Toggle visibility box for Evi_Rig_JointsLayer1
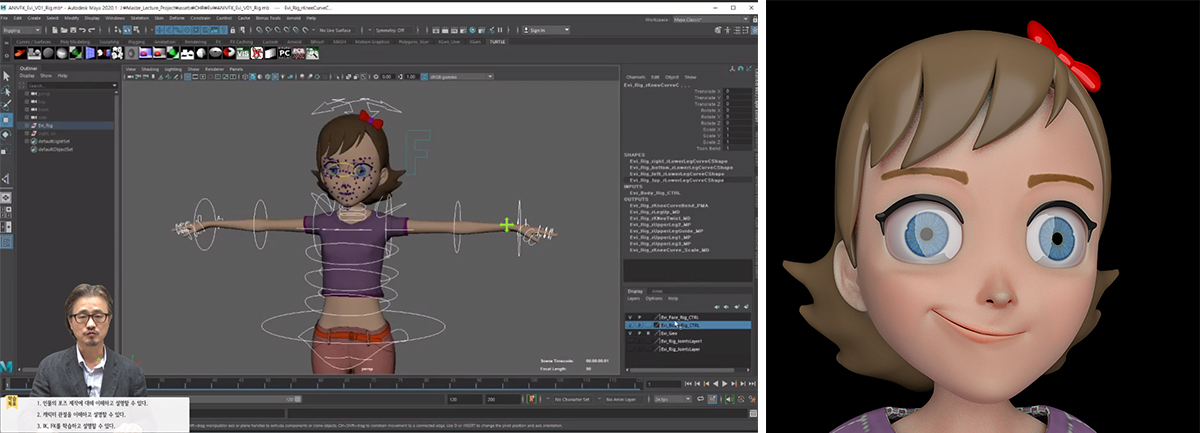Screen dimensions: 1200x433 point(630,341)
